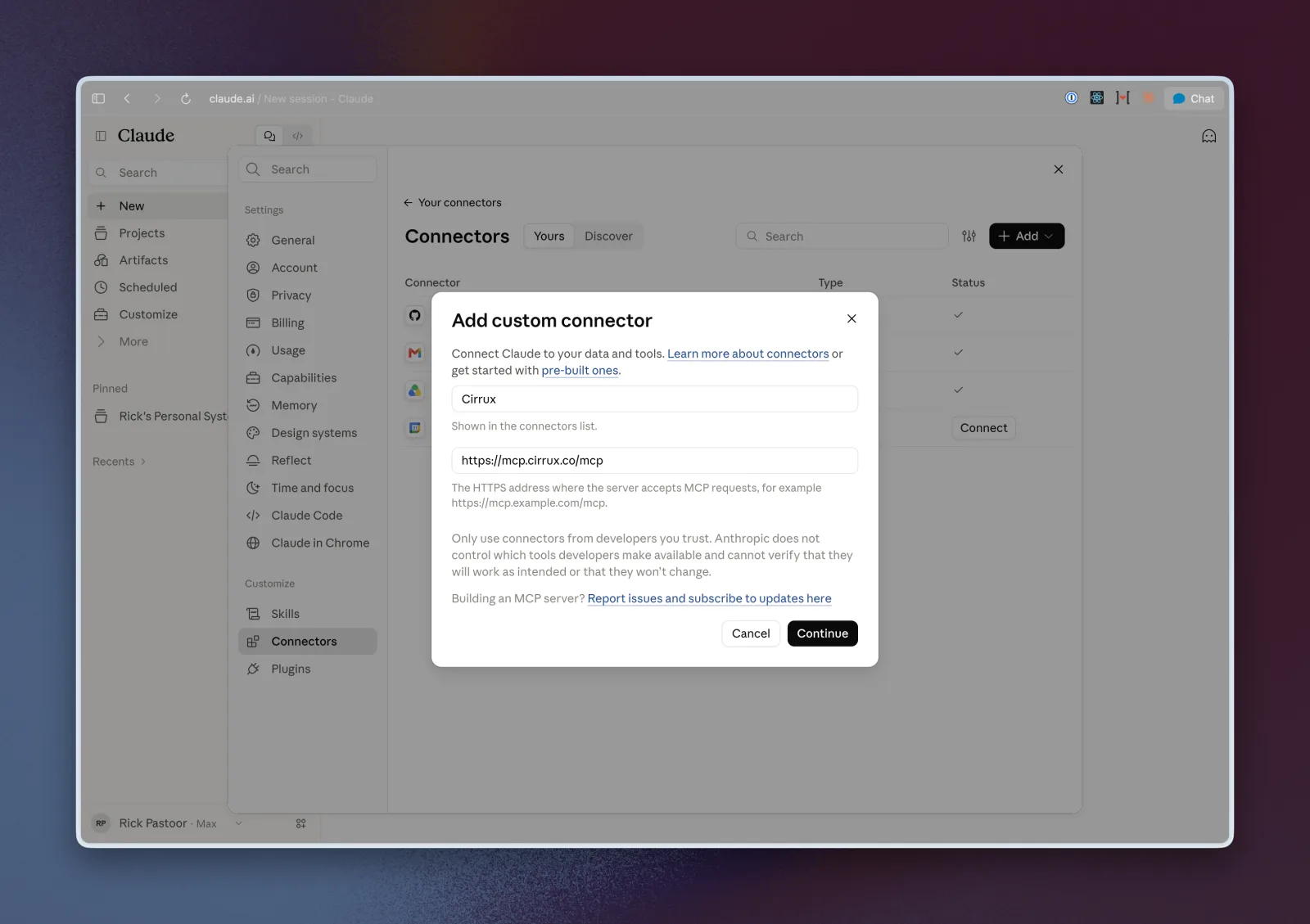Screen dimensions: 1310x924
Task: Collapse the Claude sidebar panel icon
Action: (101, 136)
